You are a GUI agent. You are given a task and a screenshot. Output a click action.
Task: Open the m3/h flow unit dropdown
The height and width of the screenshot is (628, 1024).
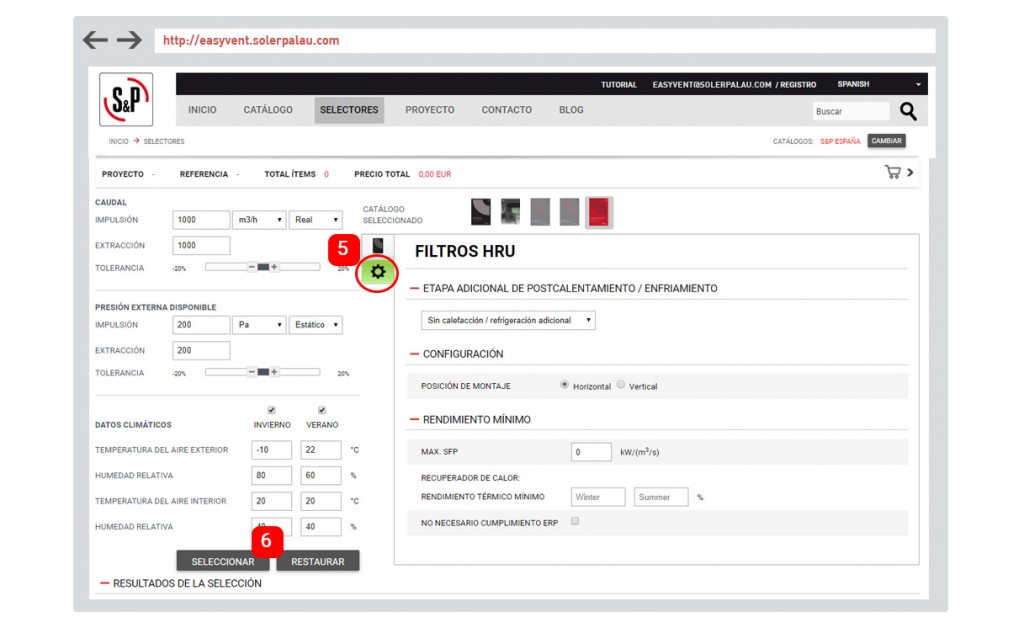point(259,220)
